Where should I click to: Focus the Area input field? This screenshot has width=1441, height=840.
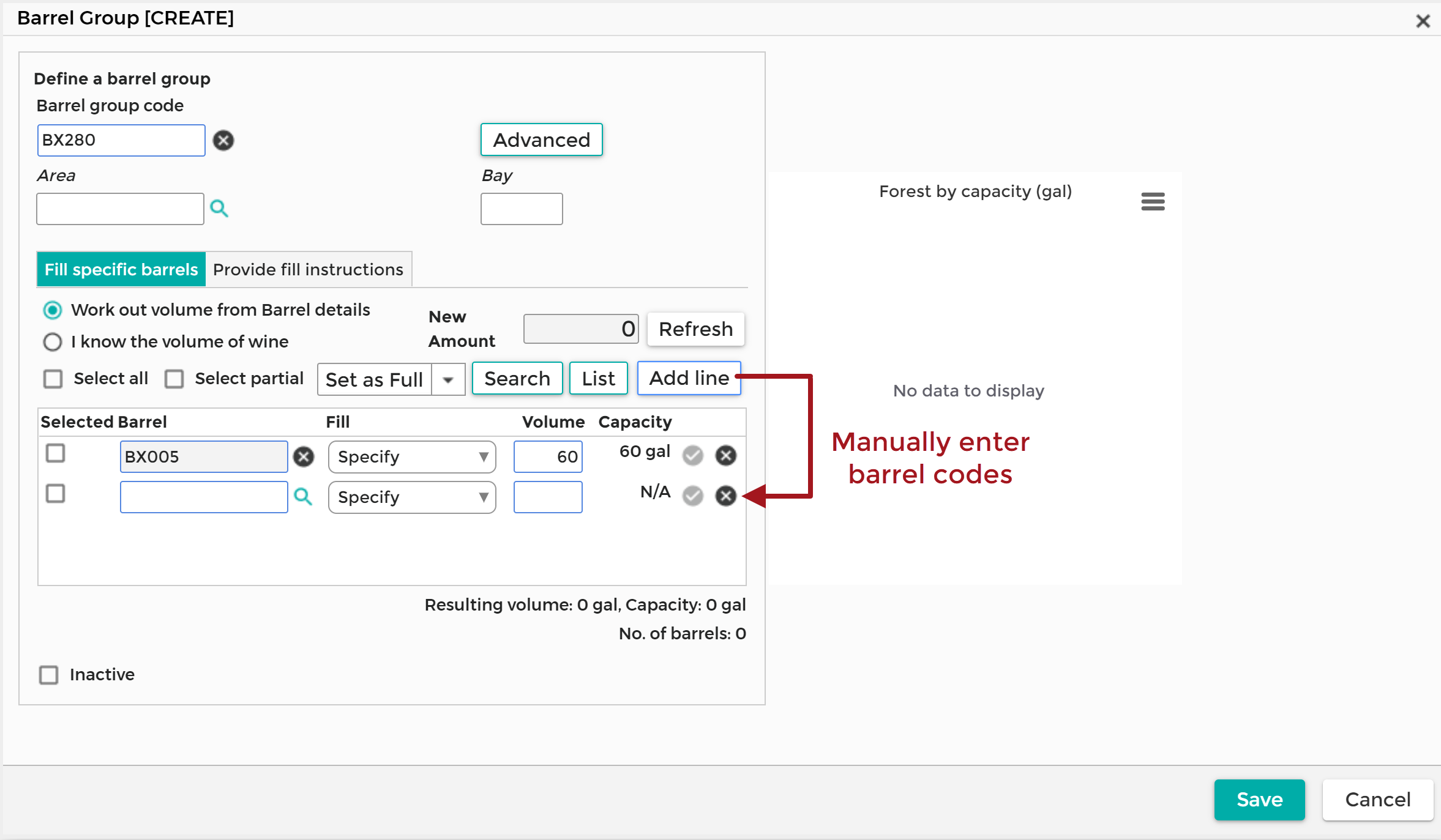coord(120,209)
